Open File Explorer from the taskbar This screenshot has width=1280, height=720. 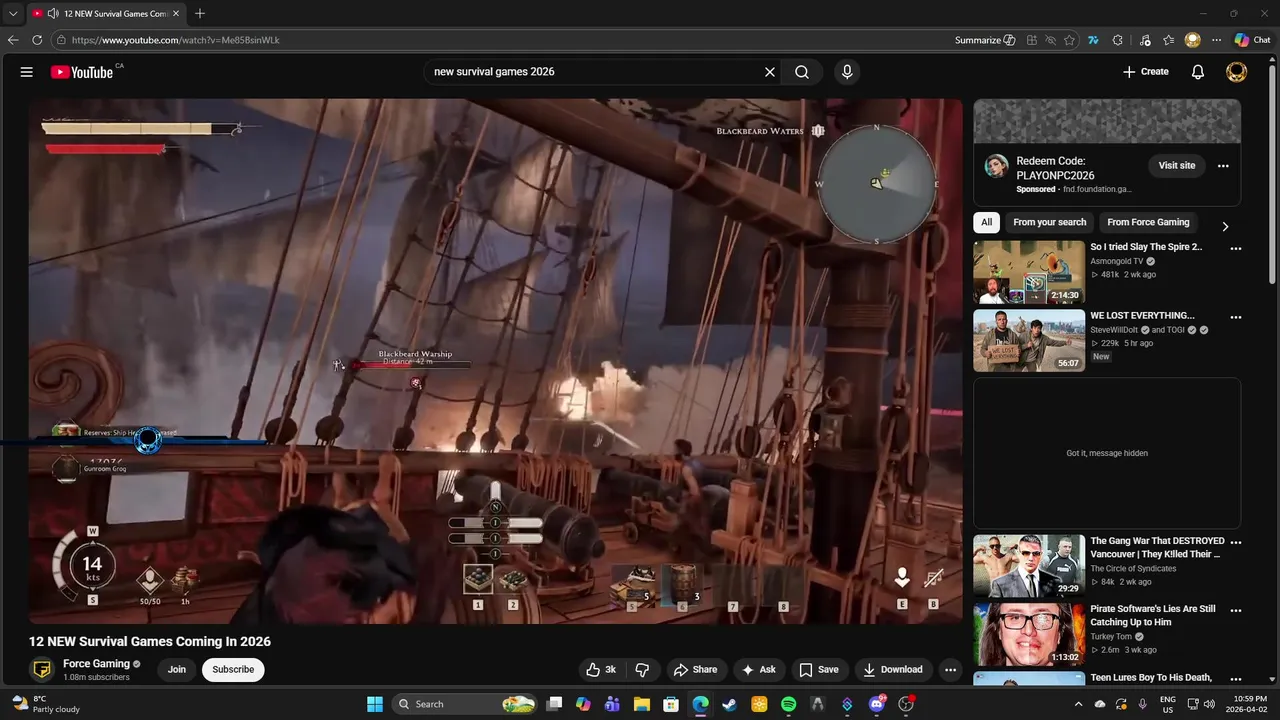[x=642, y=704]
